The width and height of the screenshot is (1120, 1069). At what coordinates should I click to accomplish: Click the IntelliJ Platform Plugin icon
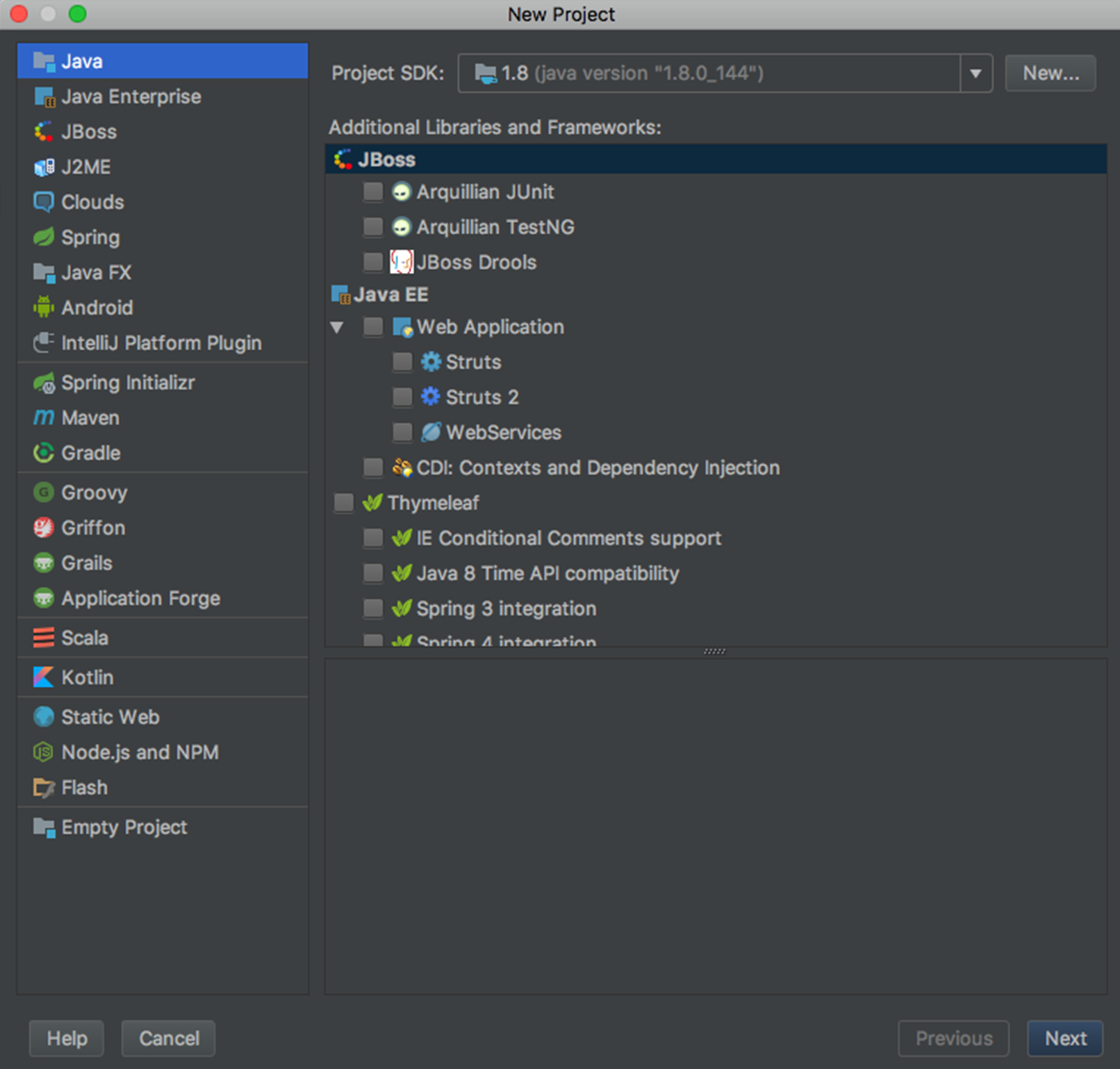point(44,343)
